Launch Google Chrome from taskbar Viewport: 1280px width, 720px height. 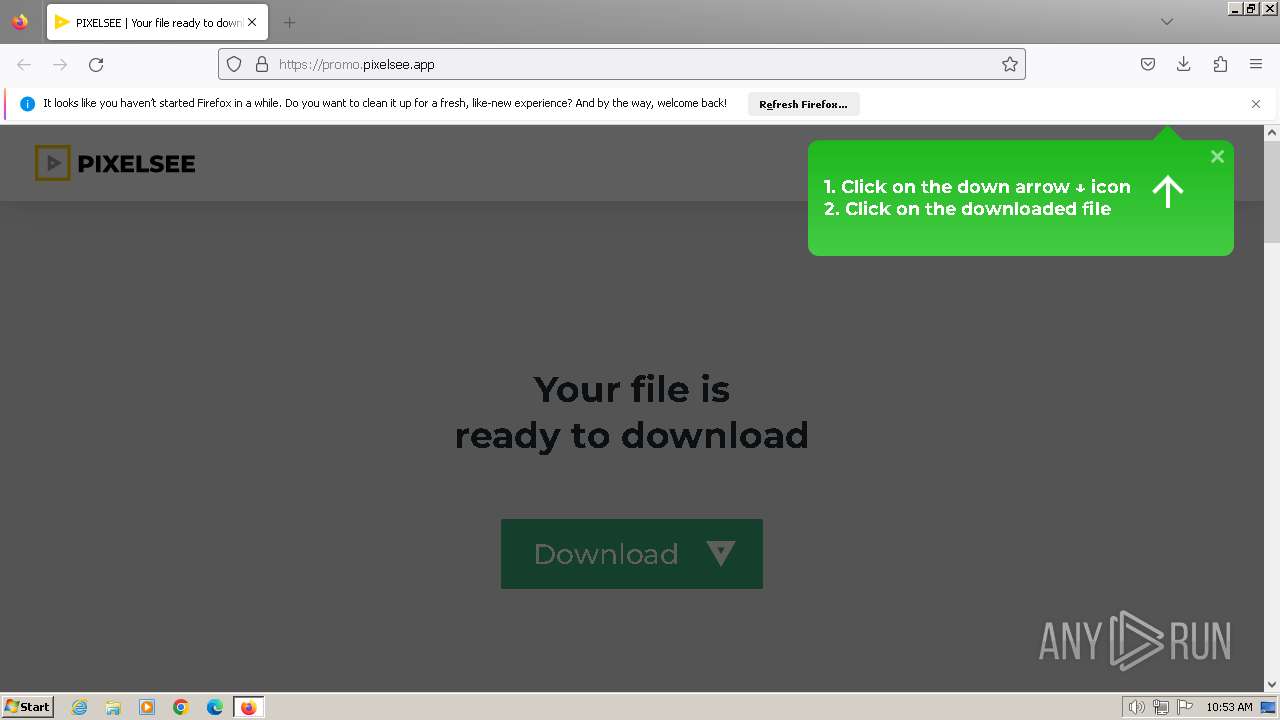(x=181, y=707)
